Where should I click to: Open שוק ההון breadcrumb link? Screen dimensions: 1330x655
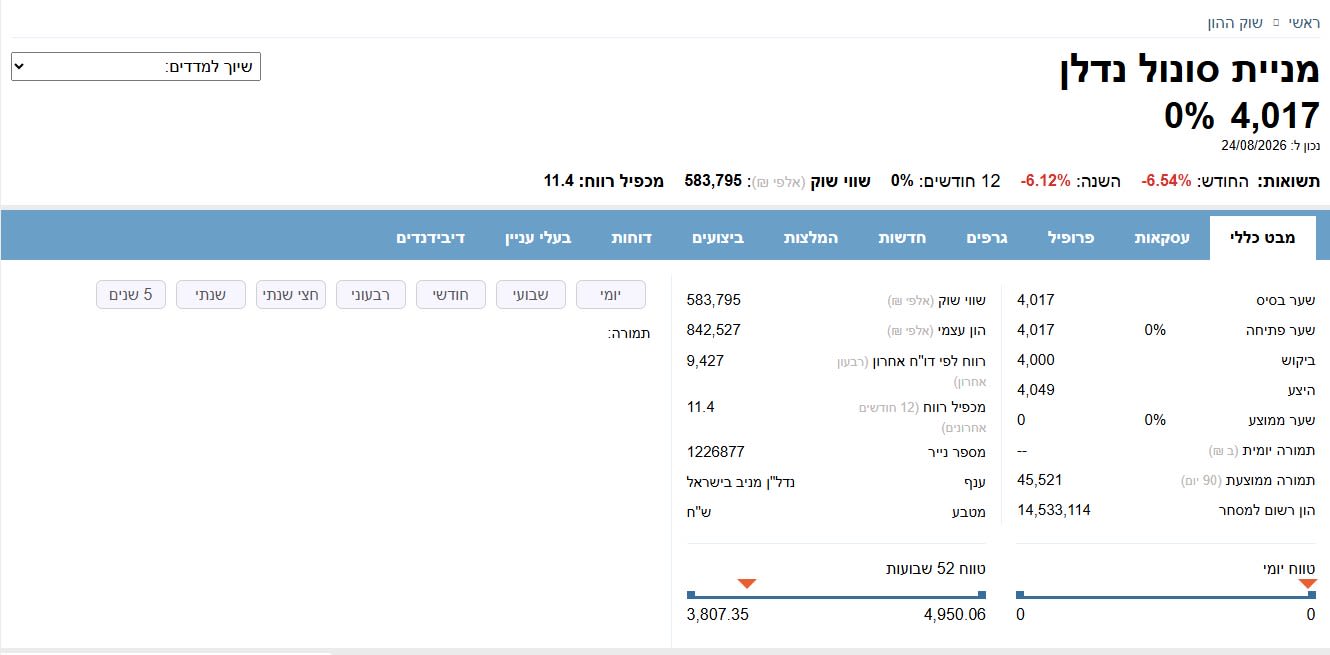tap(1235, 22)
